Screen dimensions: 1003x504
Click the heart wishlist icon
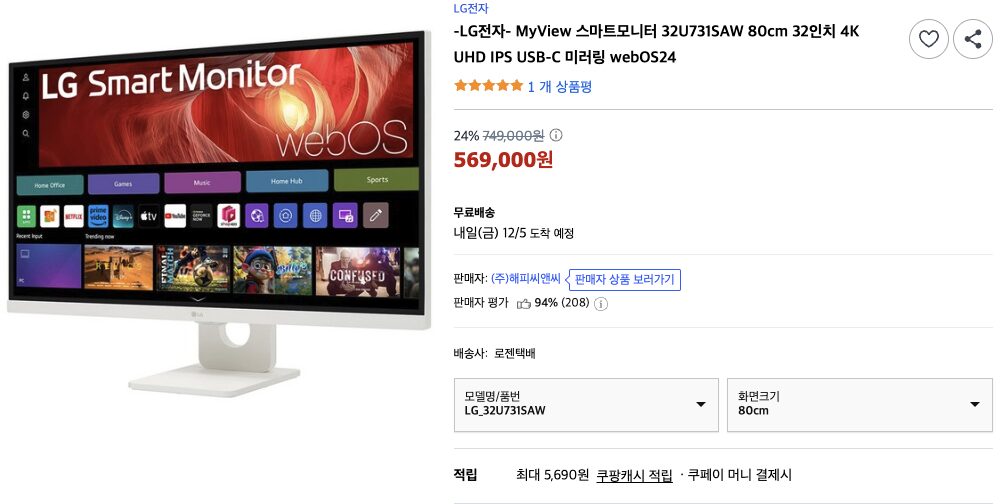(928, 39)
